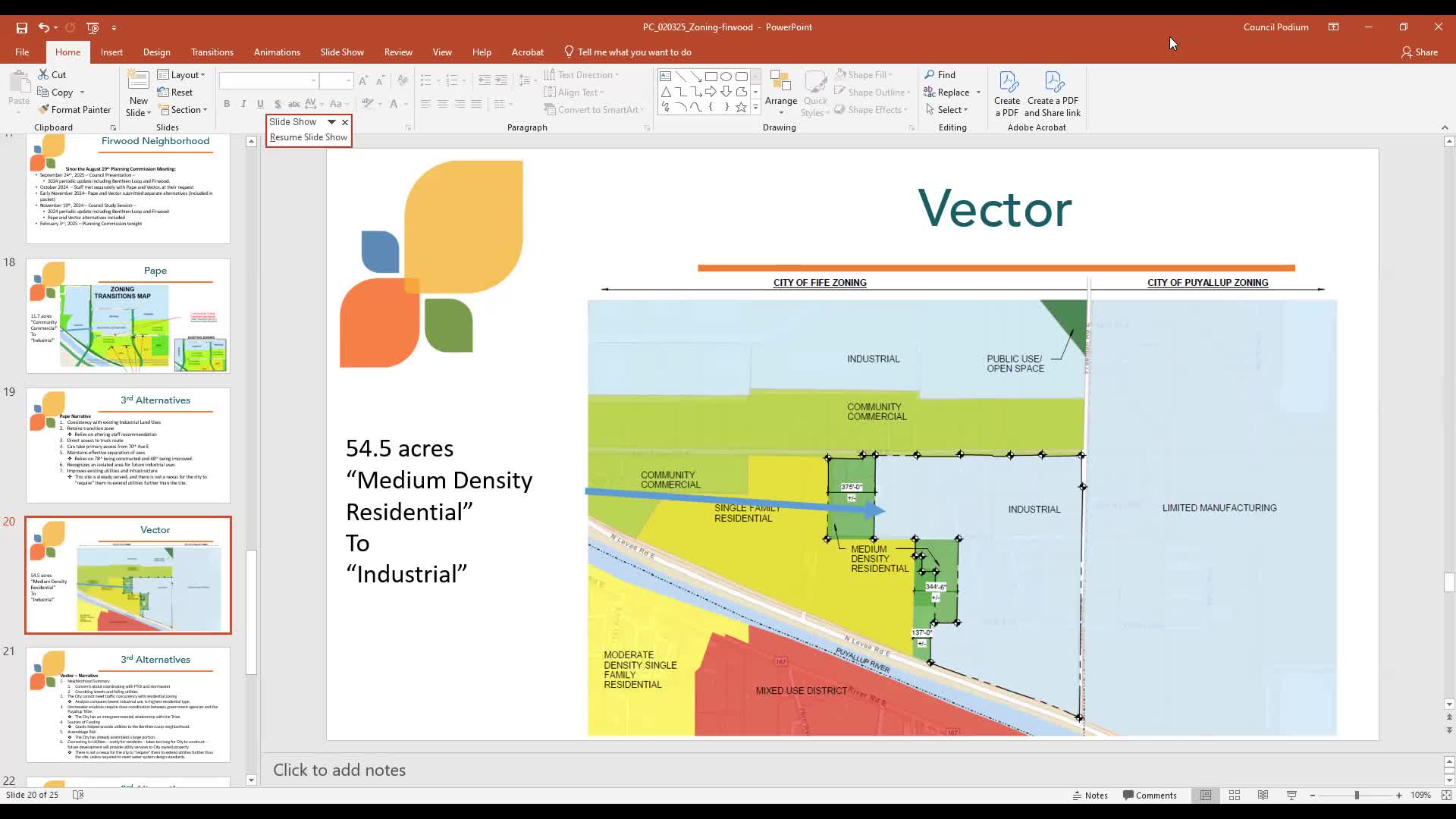Click the Share button

click(x=1419, y=52)
